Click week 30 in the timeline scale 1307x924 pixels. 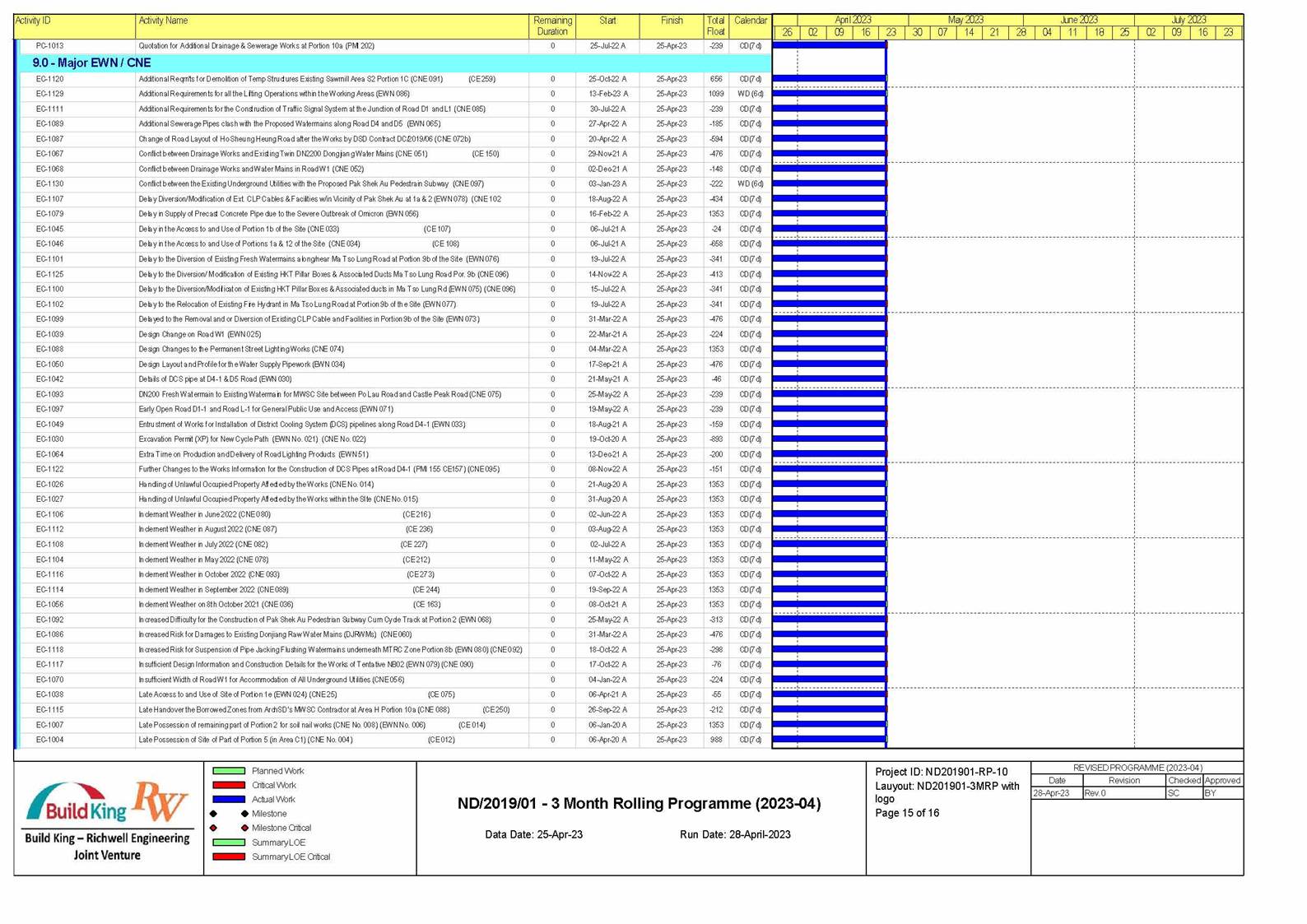coord(917,33)
